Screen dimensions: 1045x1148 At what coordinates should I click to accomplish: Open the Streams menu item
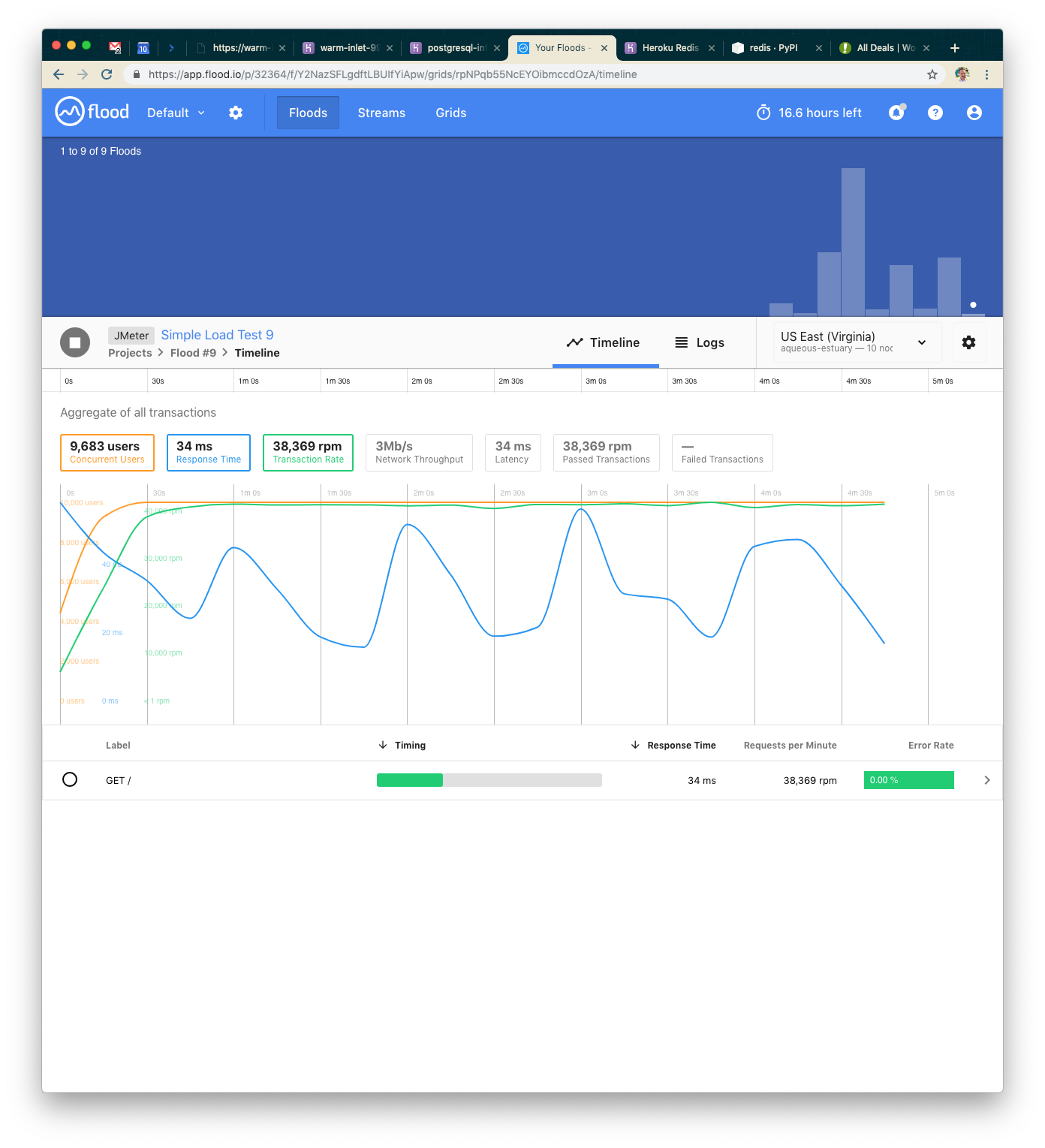click(x=381, y=113)
